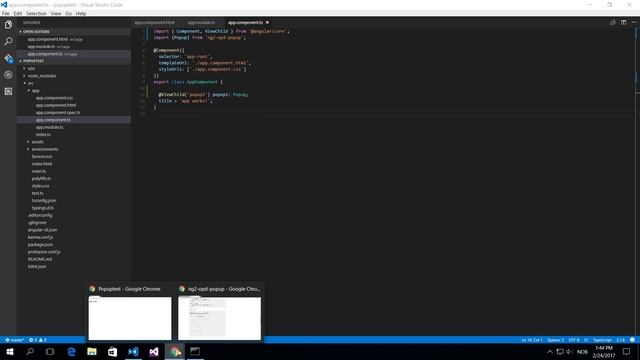
Task: Open the Go menu
Action: coord(68,13)
